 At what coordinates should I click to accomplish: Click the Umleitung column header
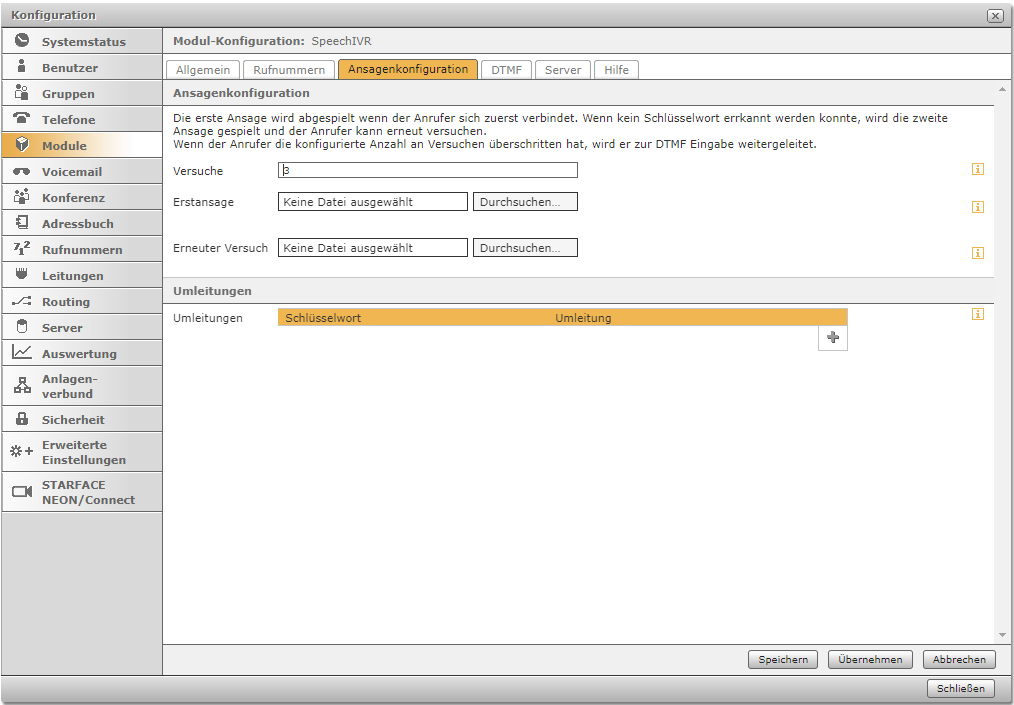583,318
